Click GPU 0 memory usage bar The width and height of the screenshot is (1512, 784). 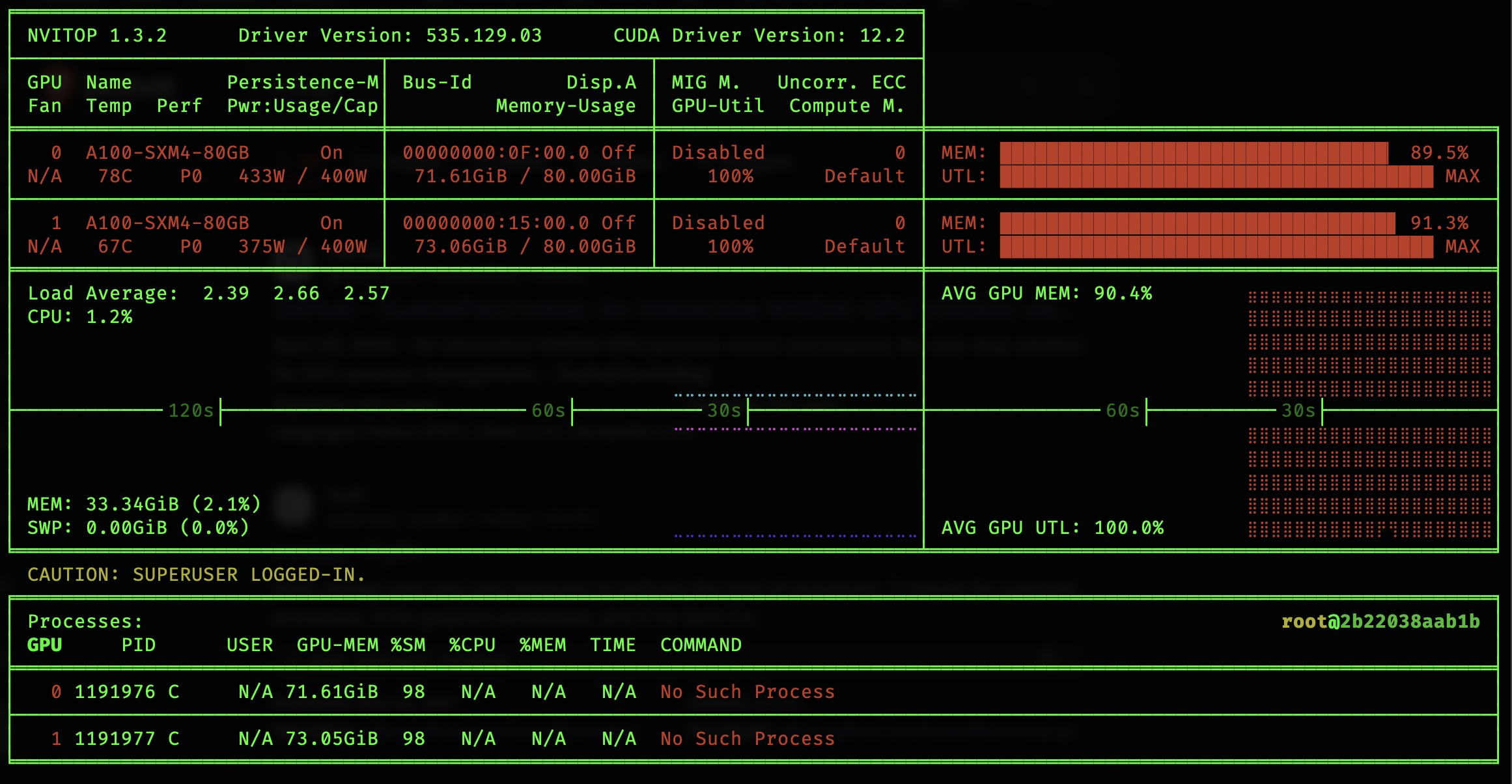click(x=1194, y=153)
